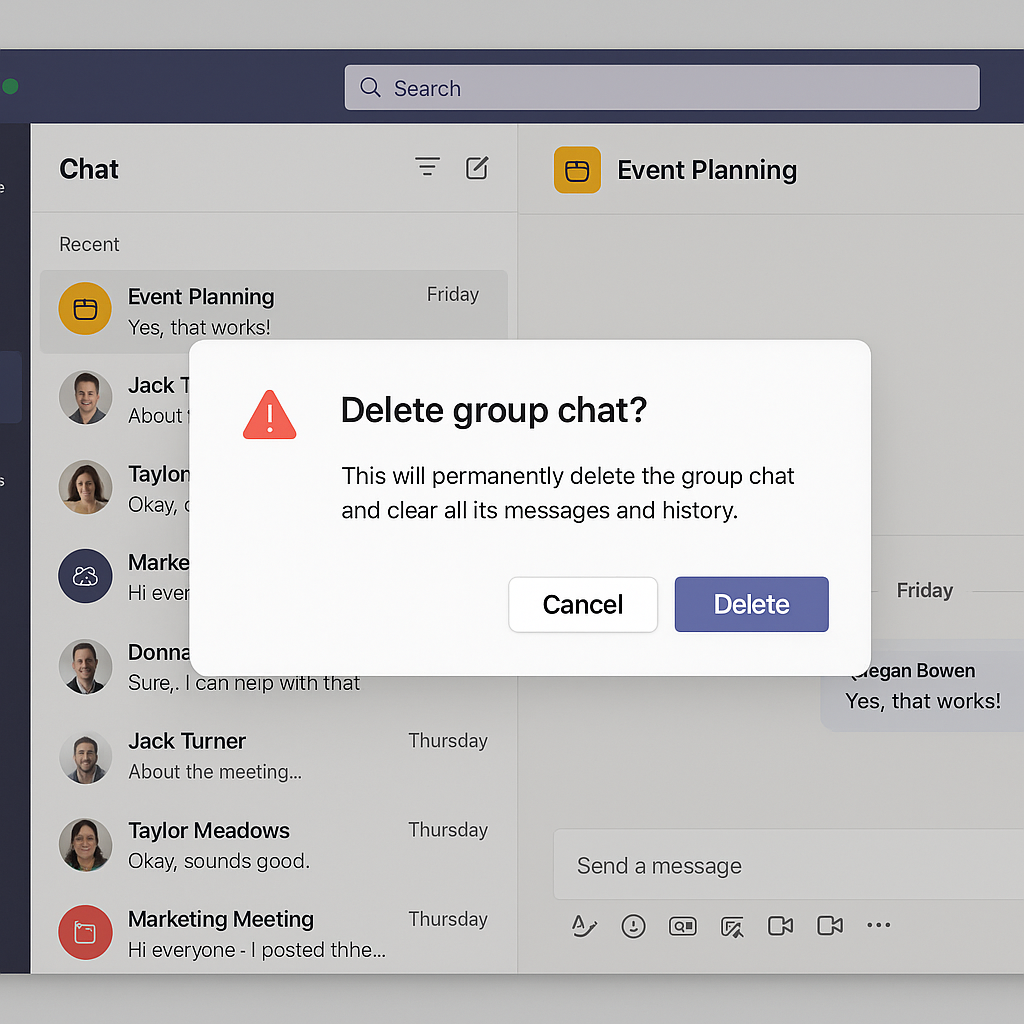Select the Marketing Meeting chat
Image resolution: width=1024 pixels, height=1024 pixels.
tap(274, 934)
